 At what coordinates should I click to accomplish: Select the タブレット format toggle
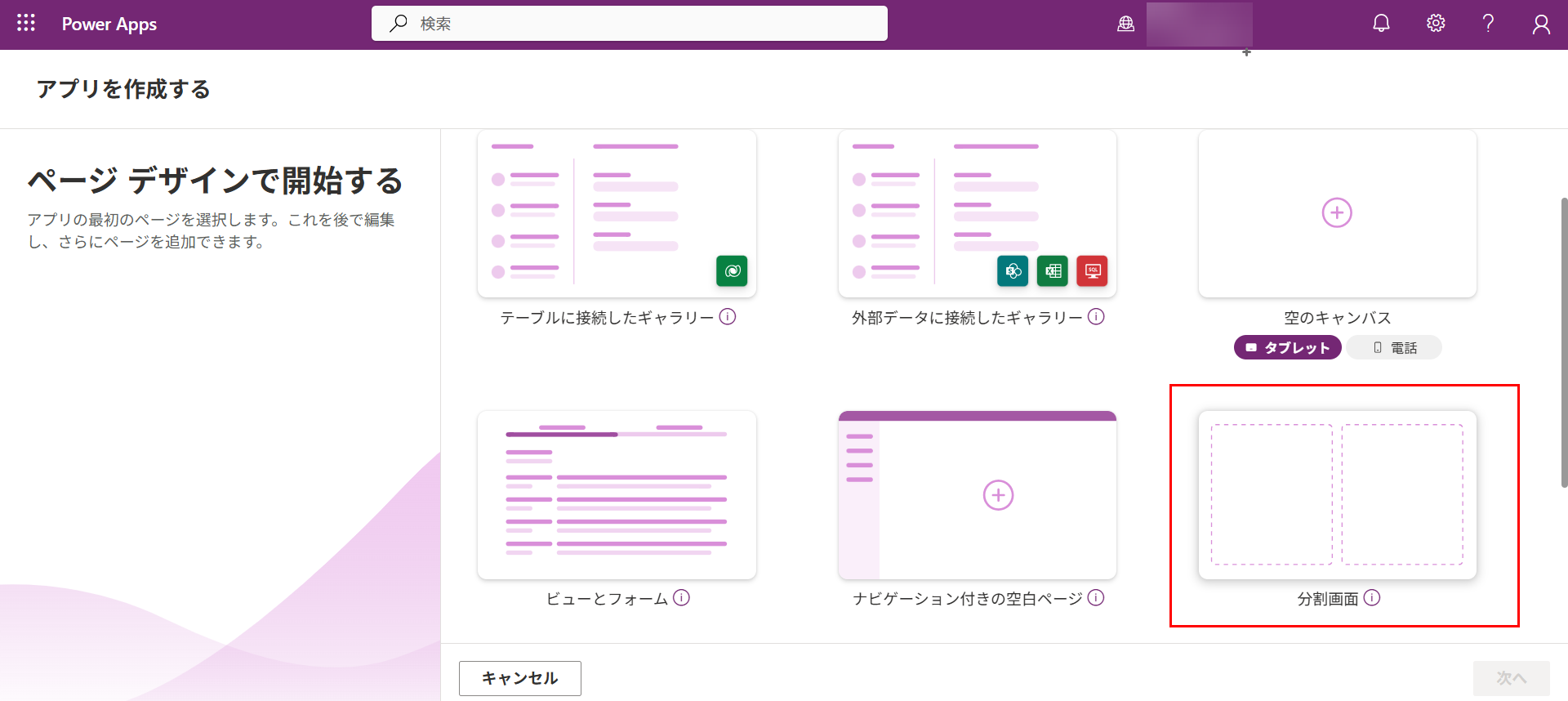click(x=1287, y=347)
